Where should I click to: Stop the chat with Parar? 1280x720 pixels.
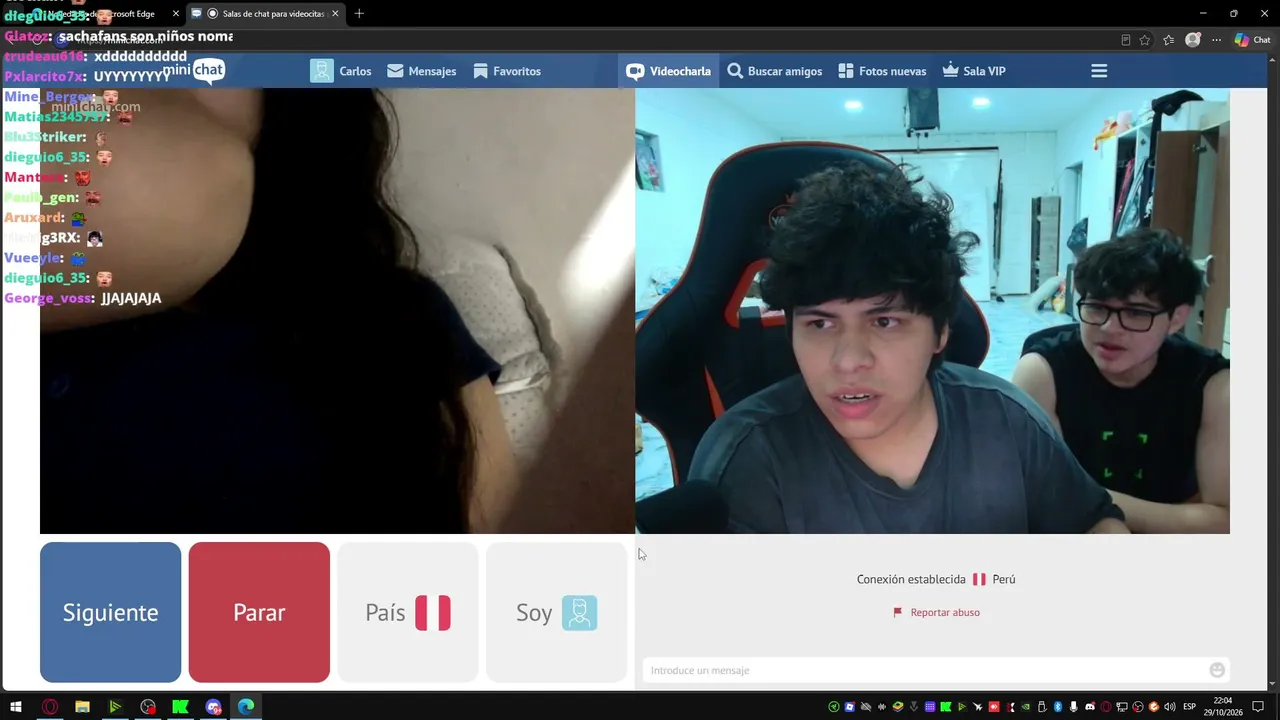259,612
